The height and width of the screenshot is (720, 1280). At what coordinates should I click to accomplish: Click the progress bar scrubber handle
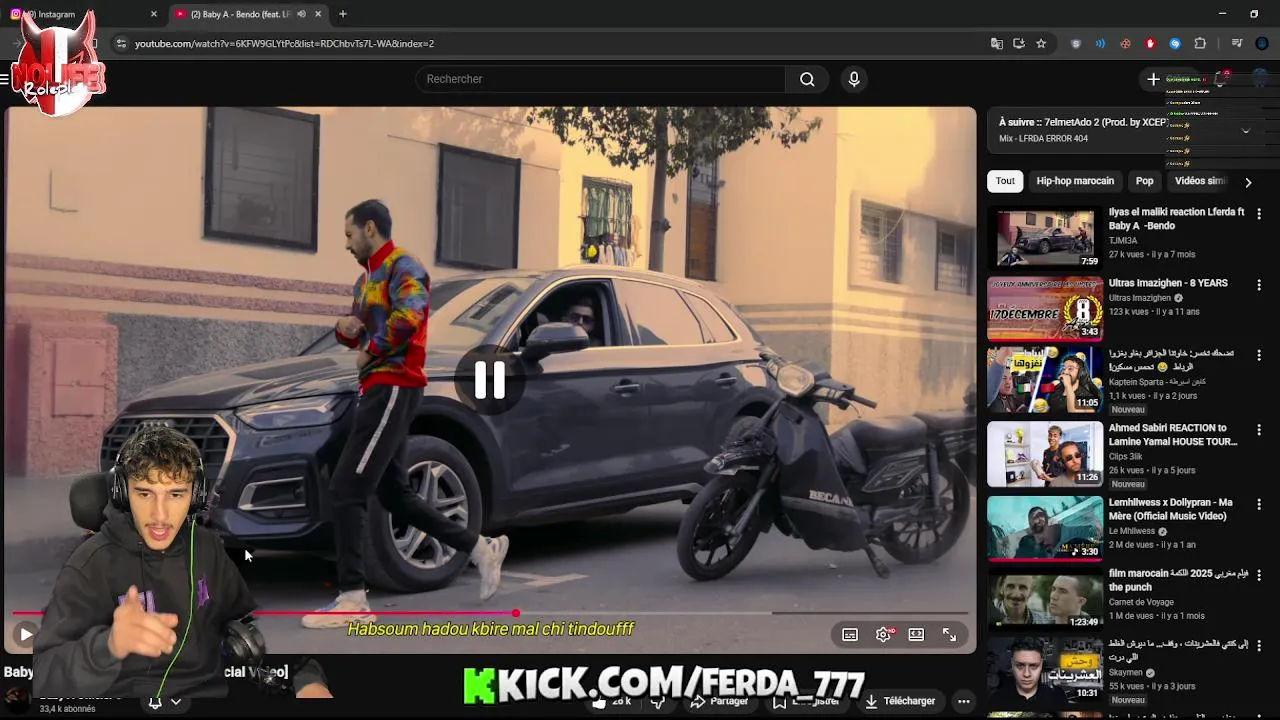pyautogui.click(x=516, y=613)
